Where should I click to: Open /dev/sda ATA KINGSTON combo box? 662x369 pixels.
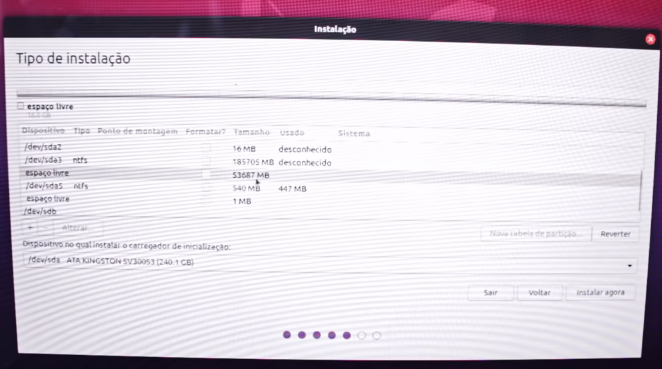[x=330, y=263]
